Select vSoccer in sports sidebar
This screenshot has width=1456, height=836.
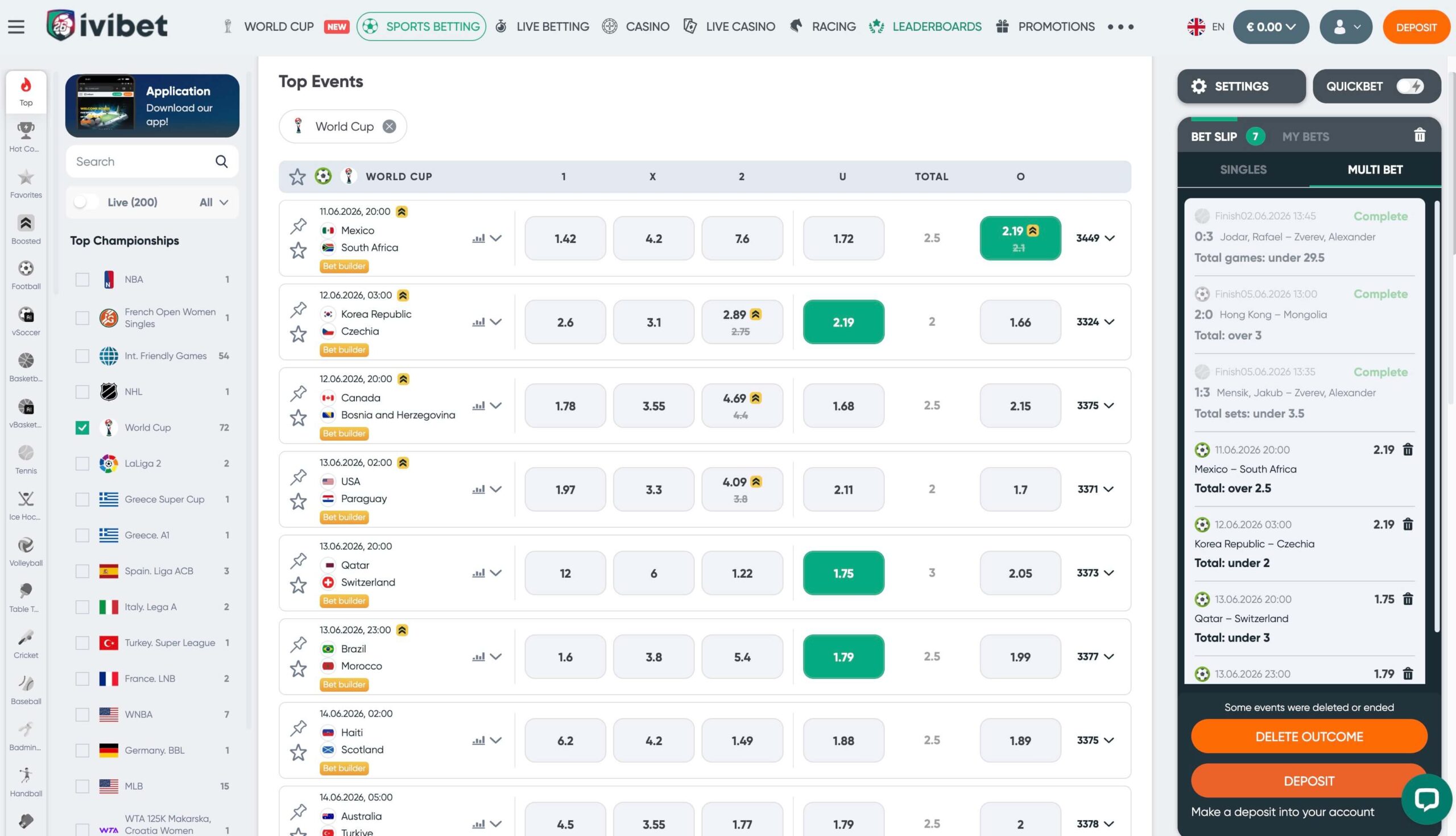point(26,321)
